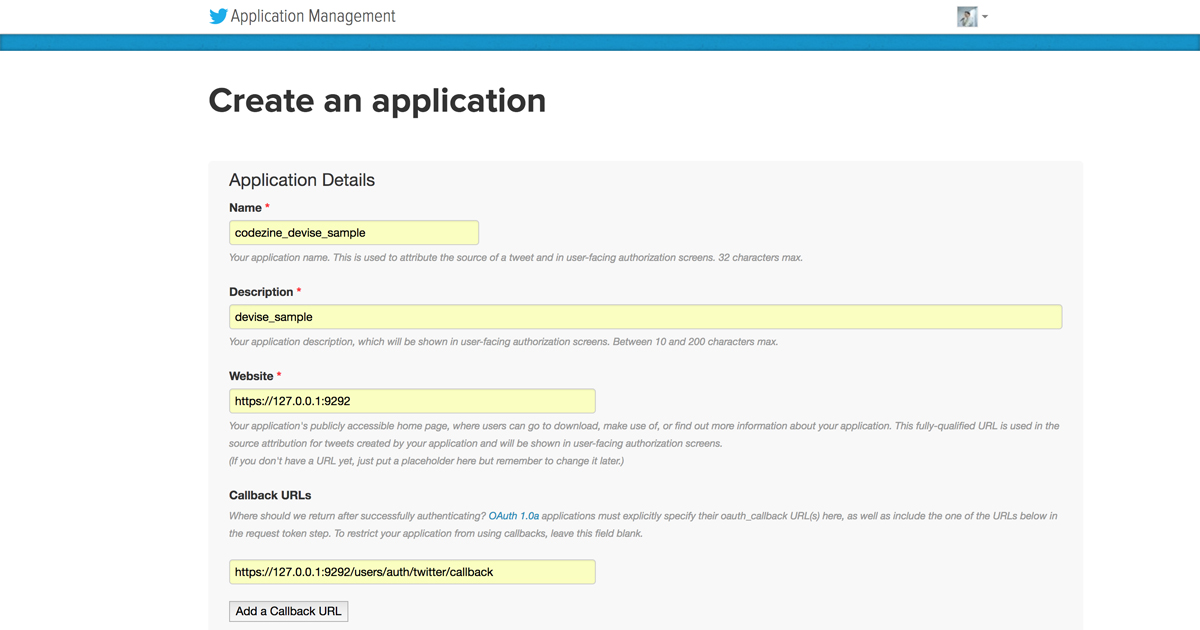
Task: Click the Website URL input field
Action: coord(412,400)
